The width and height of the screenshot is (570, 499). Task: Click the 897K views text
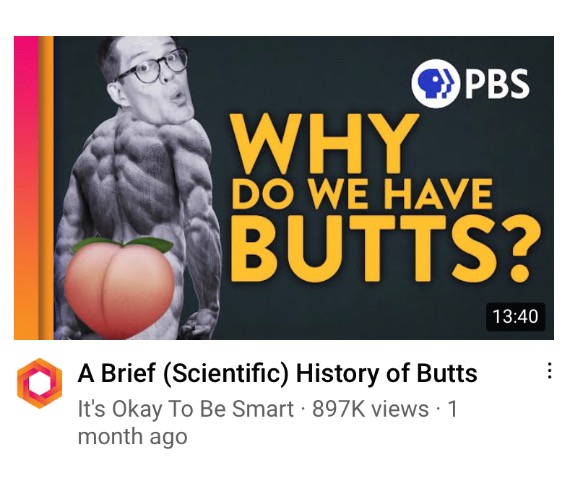click(370, 409)
